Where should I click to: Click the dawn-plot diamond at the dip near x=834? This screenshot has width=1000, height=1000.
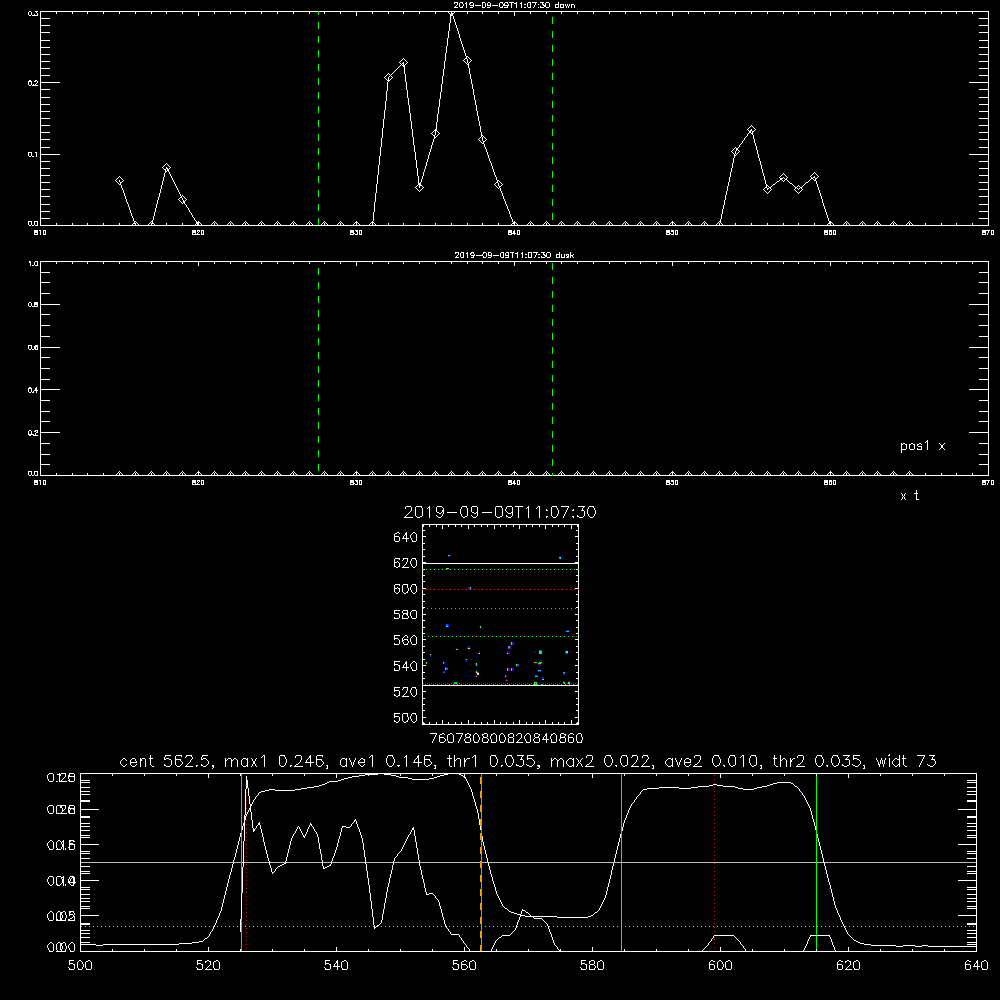[419, 188]
